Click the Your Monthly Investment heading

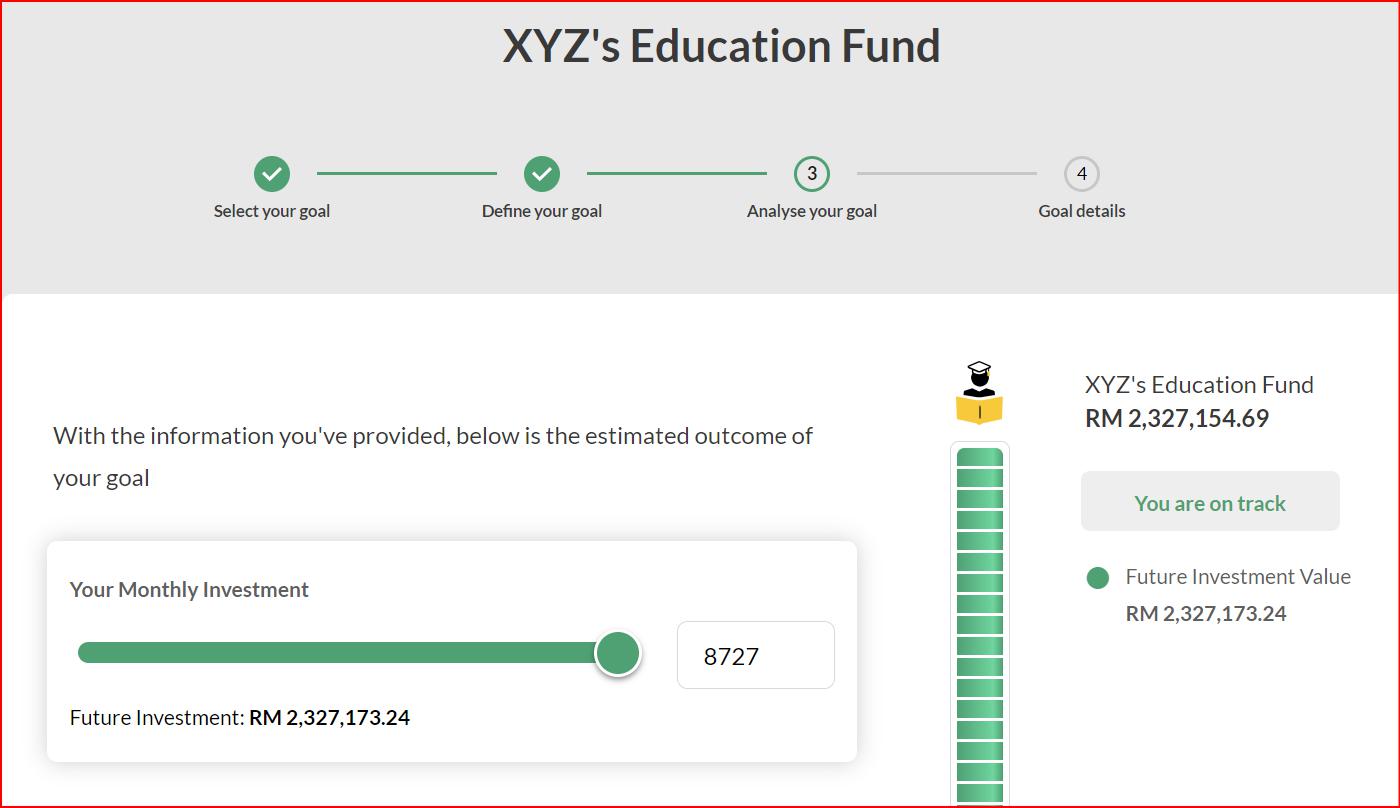coord(189,590)
